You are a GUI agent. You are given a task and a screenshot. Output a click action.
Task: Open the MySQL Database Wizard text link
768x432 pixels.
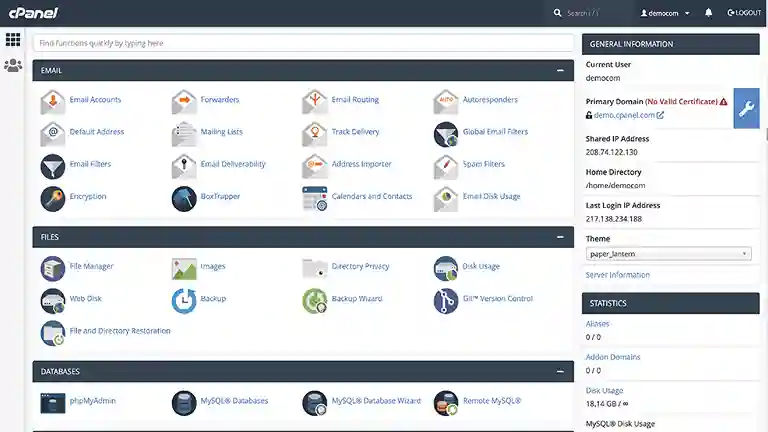(x=376, y=401)
